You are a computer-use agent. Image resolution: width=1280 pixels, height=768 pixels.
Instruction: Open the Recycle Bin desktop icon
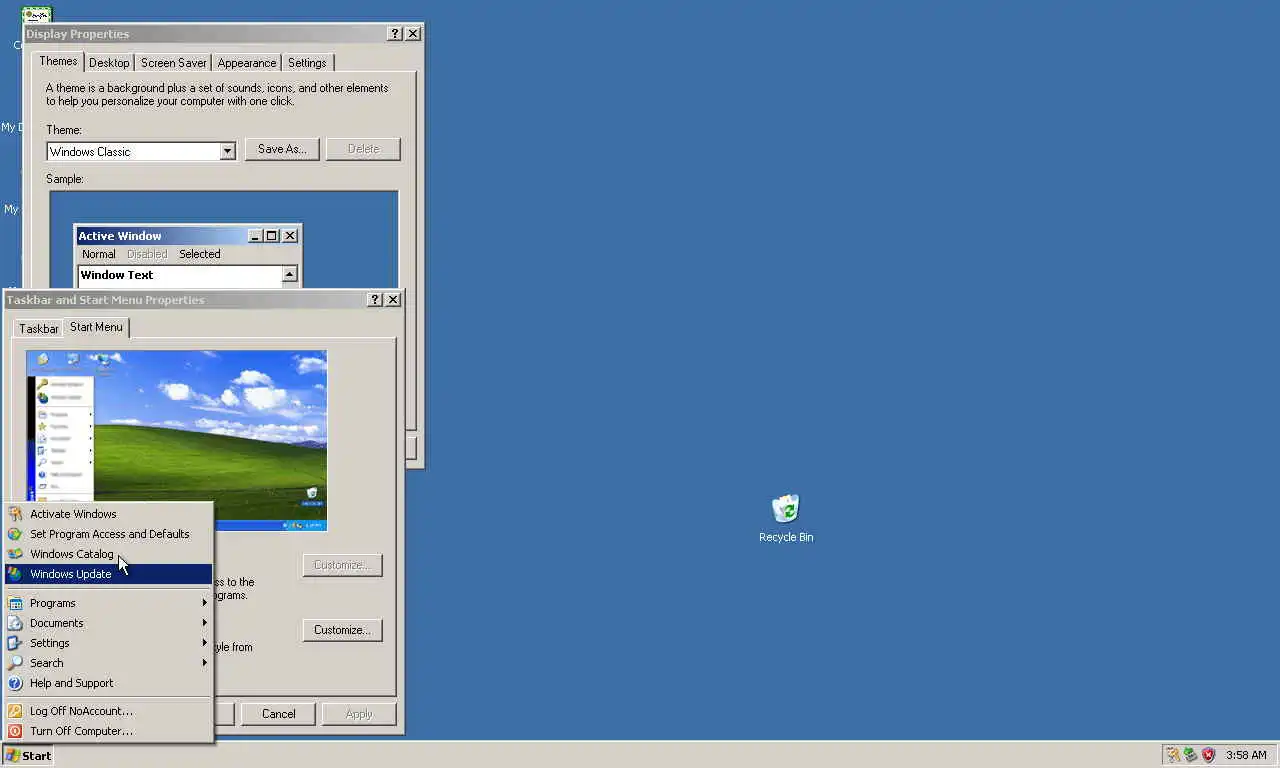point(786,518)
